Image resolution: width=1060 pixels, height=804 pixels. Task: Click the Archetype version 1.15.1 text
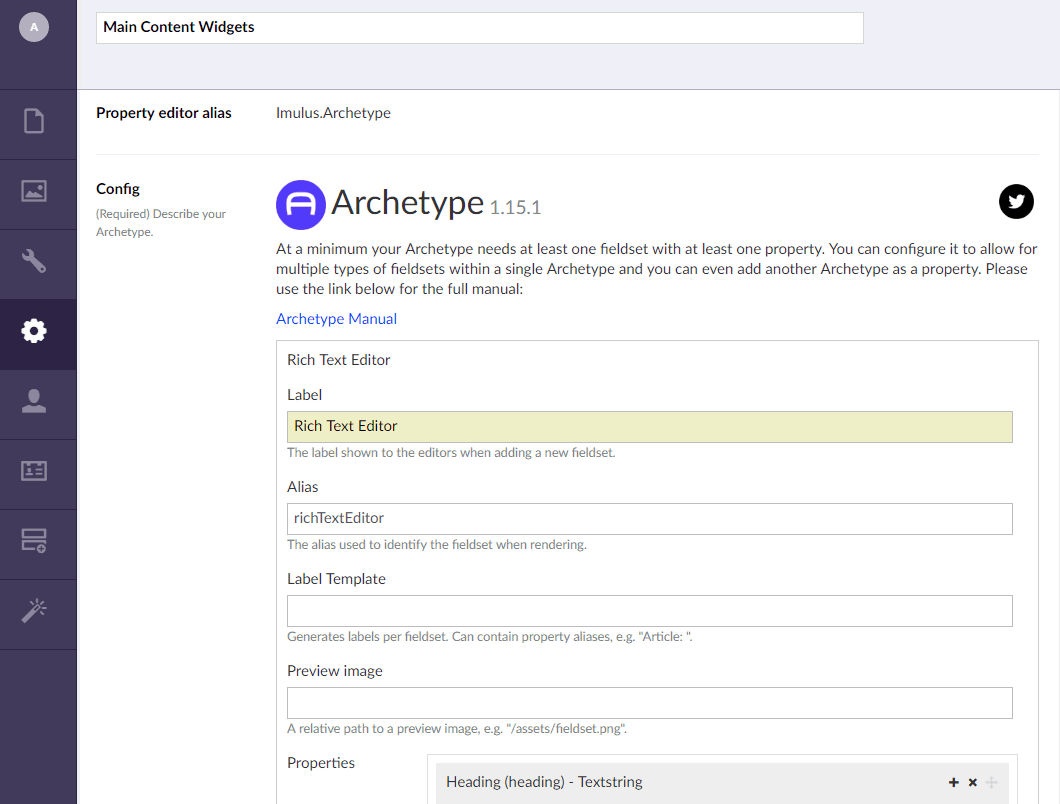point(515,207)
